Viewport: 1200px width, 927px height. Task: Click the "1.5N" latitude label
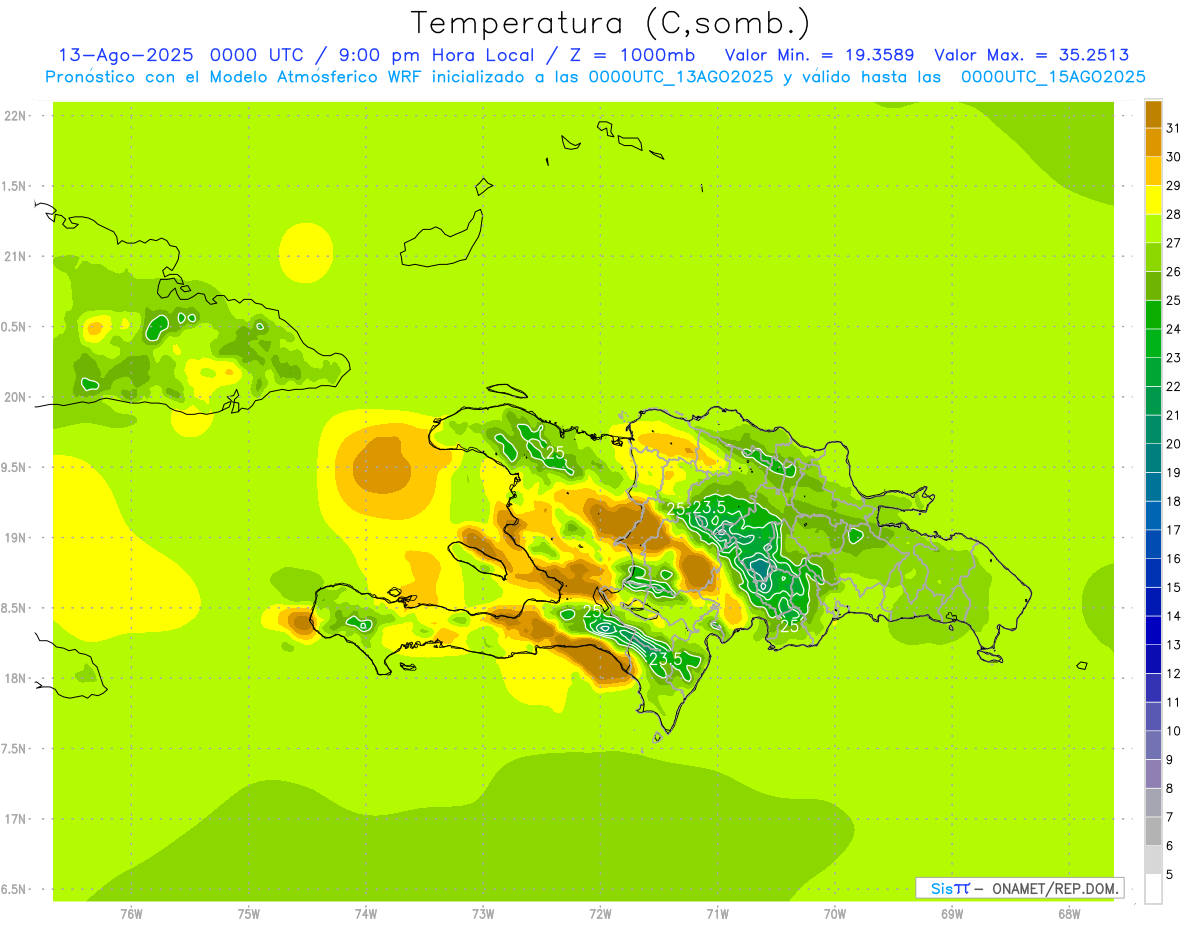14,186
